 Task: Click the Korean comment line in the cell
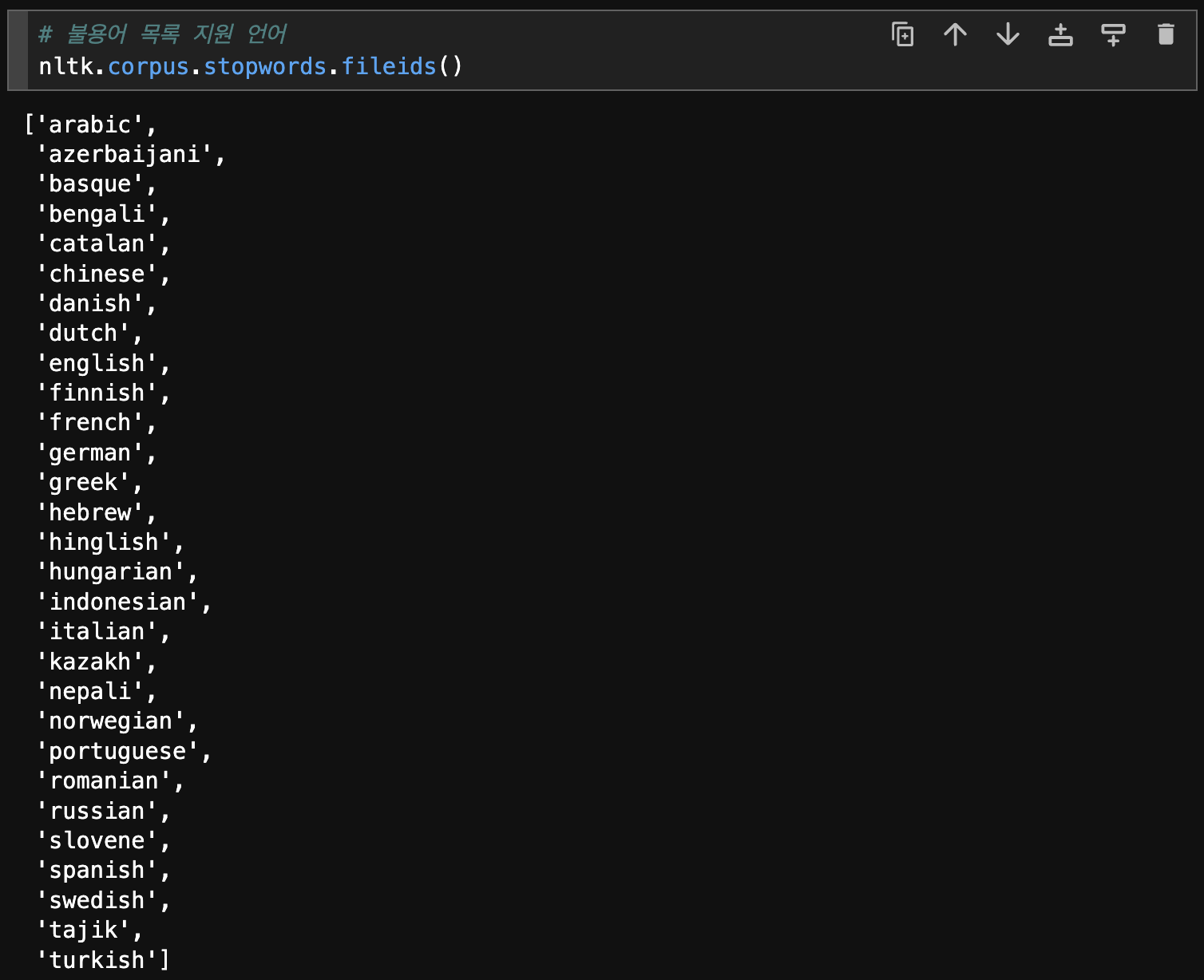162,34
